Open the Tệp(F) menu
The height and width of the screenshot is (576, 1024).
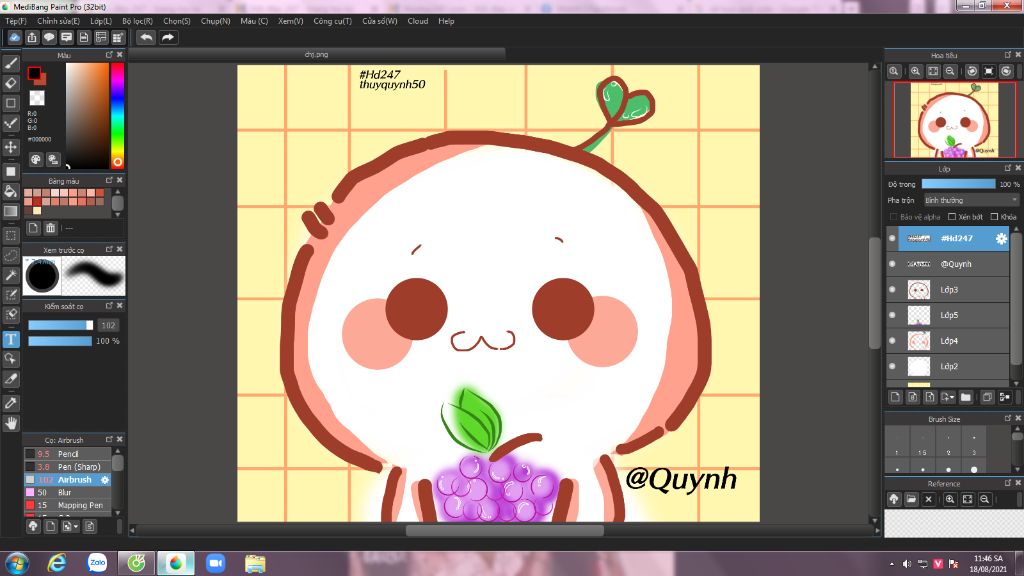[x=16, y=21]
